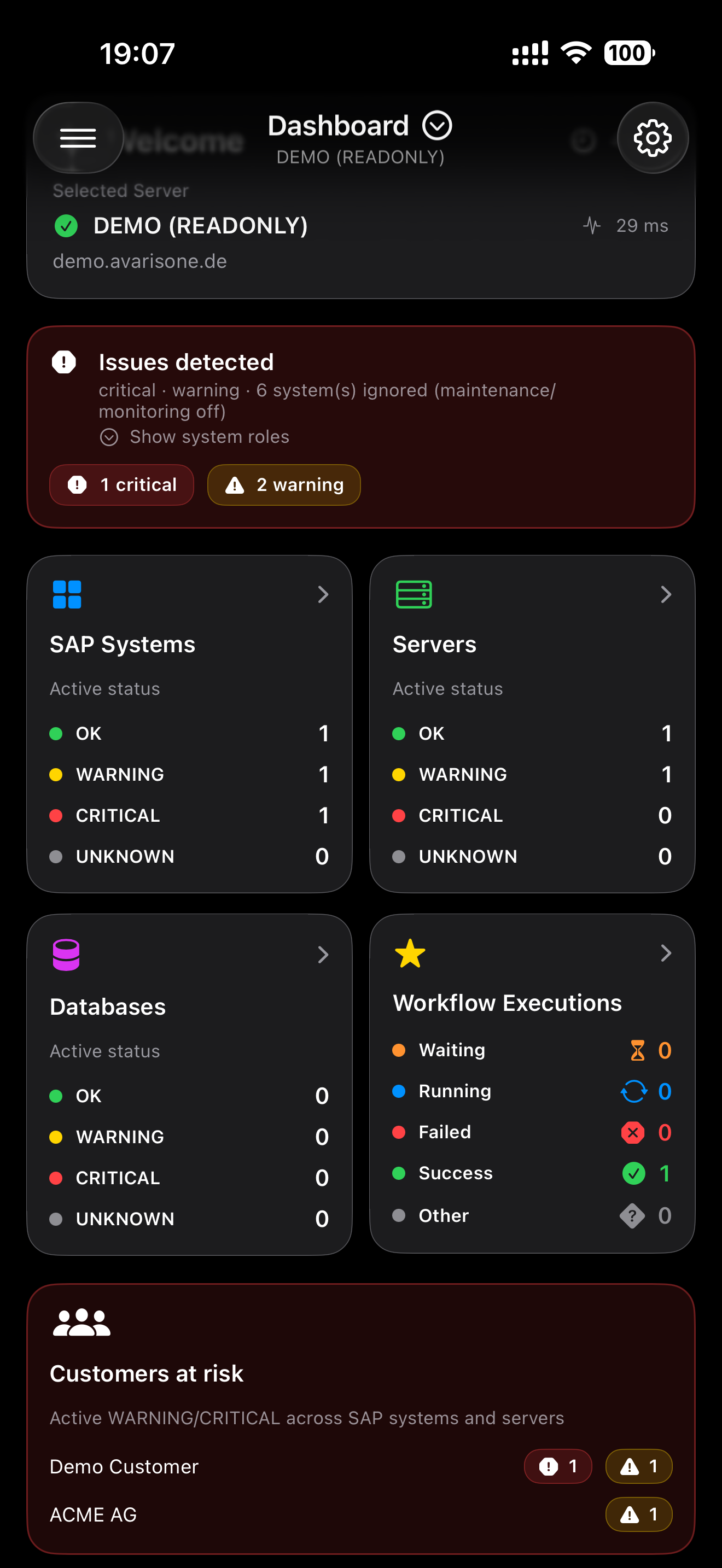The height and width of the screenshot is (1568, 722).
Task: Tap the green server status checkmark
Action: [x=66, y=226]
